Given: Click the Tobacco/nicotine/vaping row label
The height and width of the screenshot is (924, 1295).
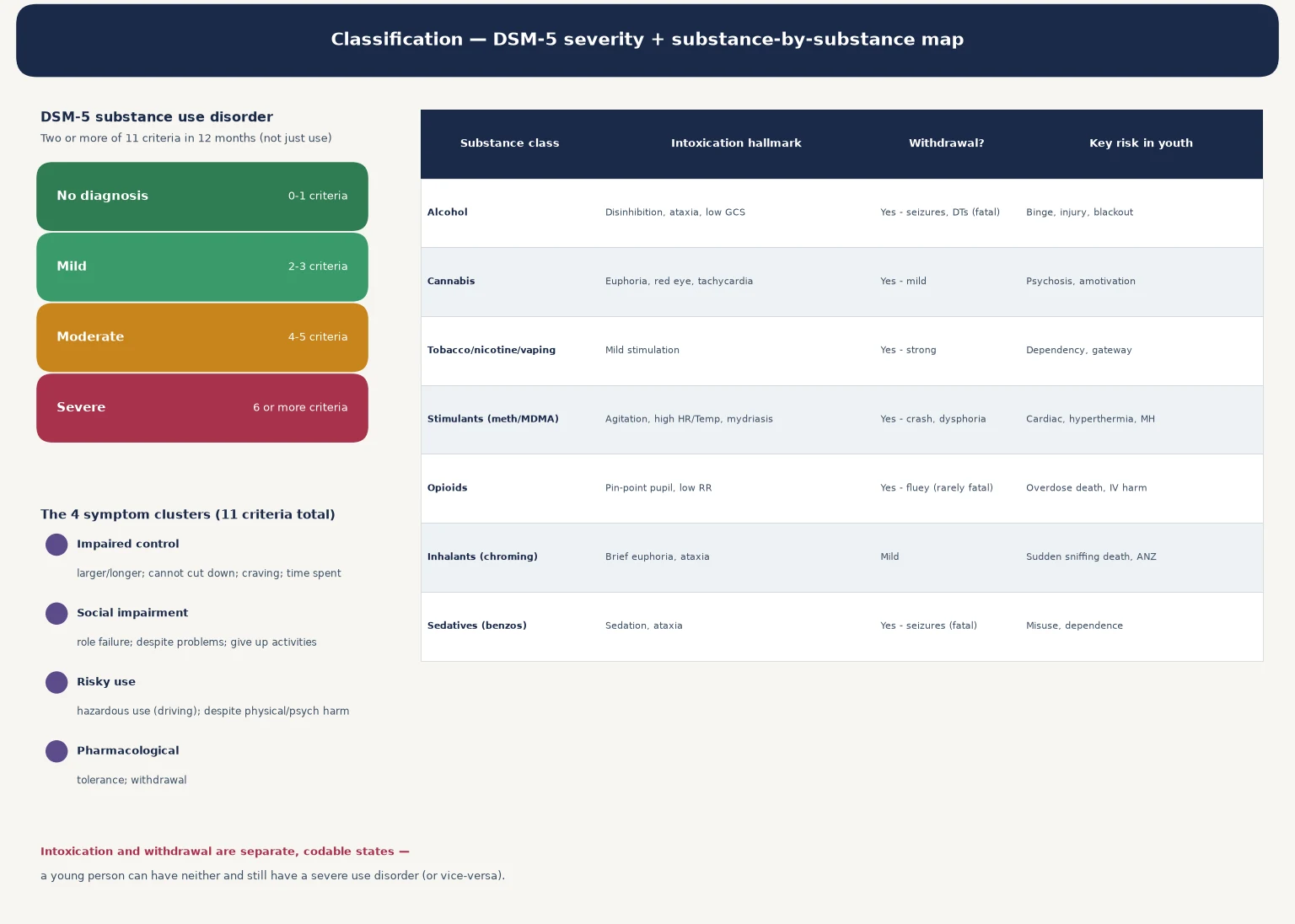Looking at the screenshot, I should [492, 350].
